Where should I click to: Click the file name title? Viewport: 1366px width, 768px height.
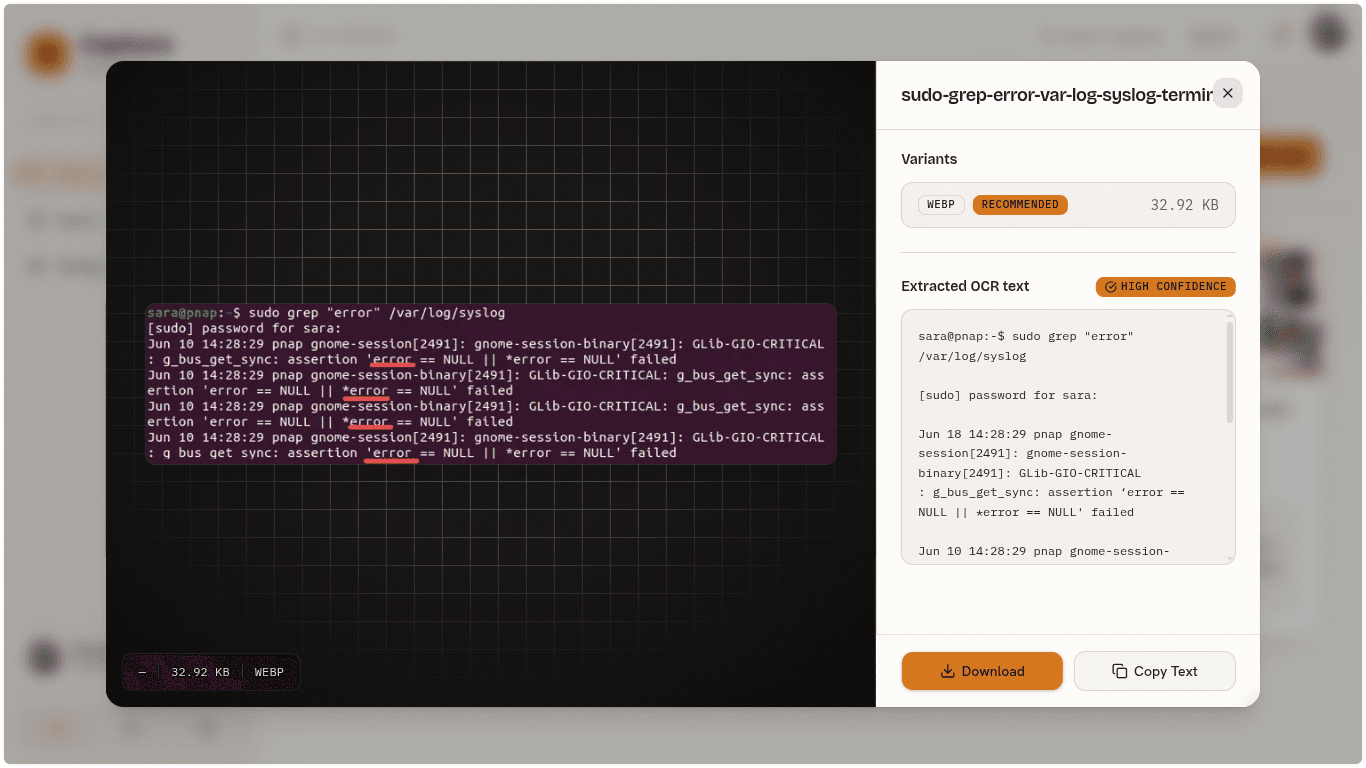[x=1056, y=95]
